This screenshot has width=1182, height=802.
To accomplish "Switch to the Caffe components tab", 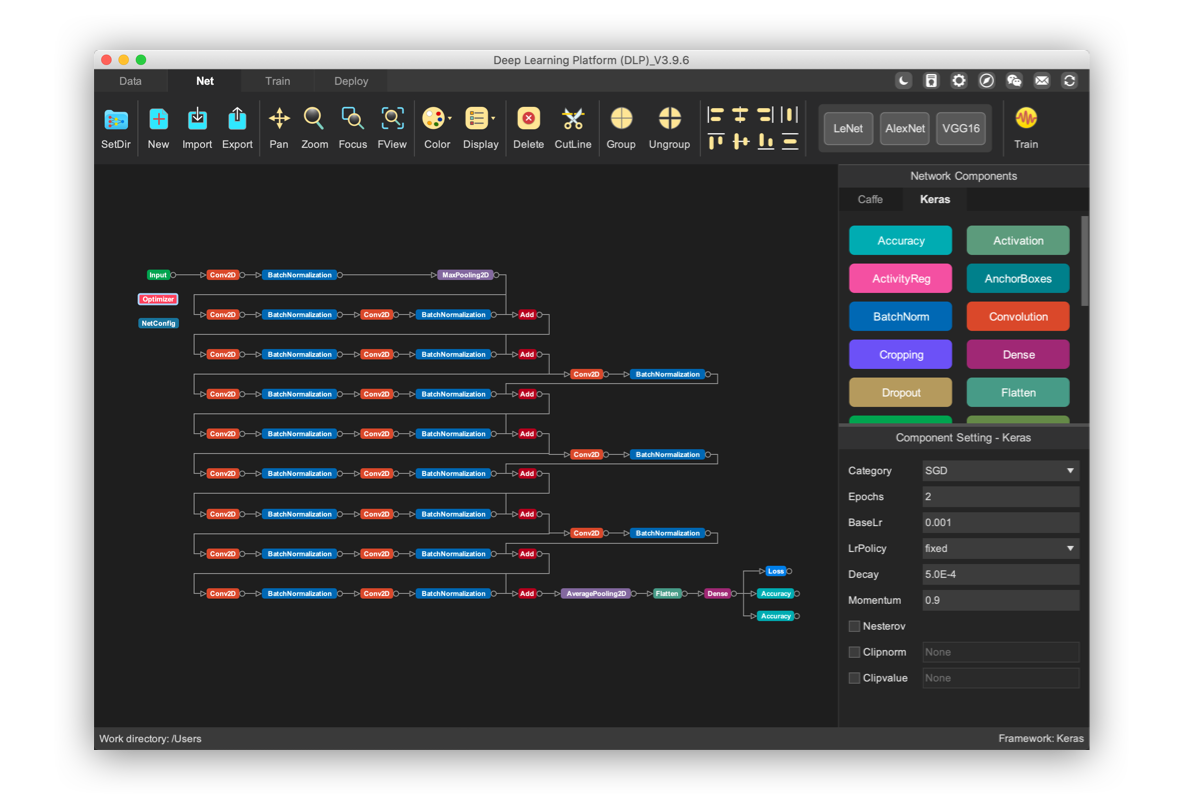I will click(x=870, y=199).
